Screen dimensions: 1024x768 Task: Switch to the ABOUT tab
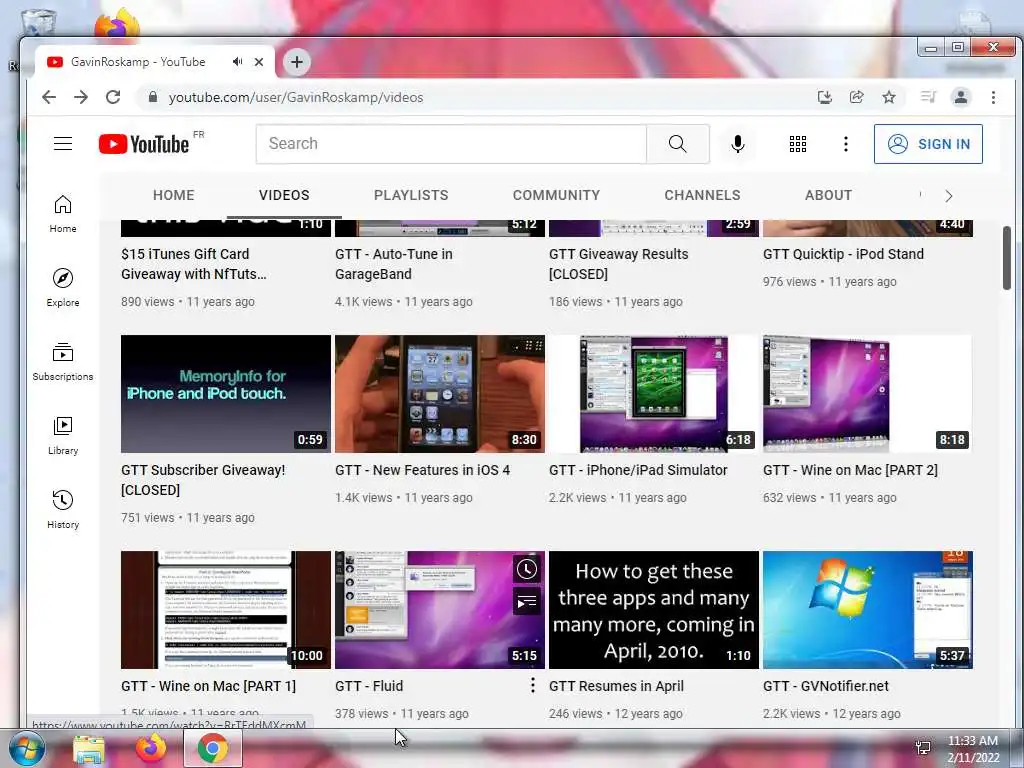tap(828, 195)
